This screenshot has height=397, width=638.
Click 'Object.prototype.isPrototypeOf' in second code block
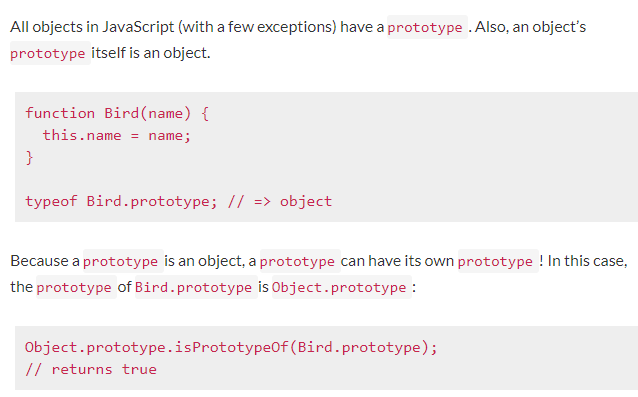tap(157, 347)
